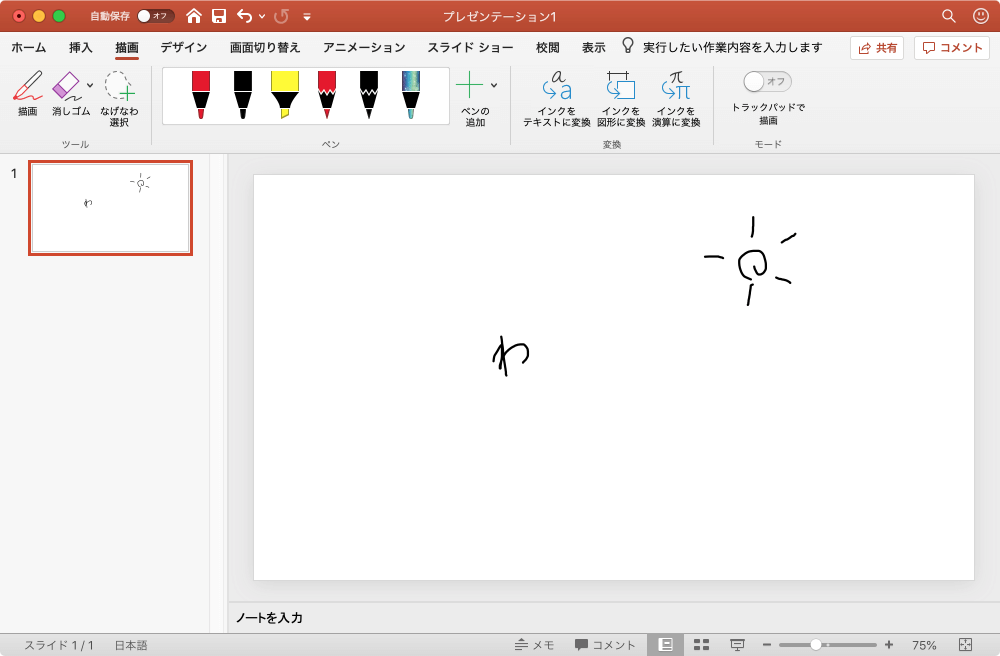Click the zoom in plus button
This screenshot has width=1000, height=656.
coord(888,645)
